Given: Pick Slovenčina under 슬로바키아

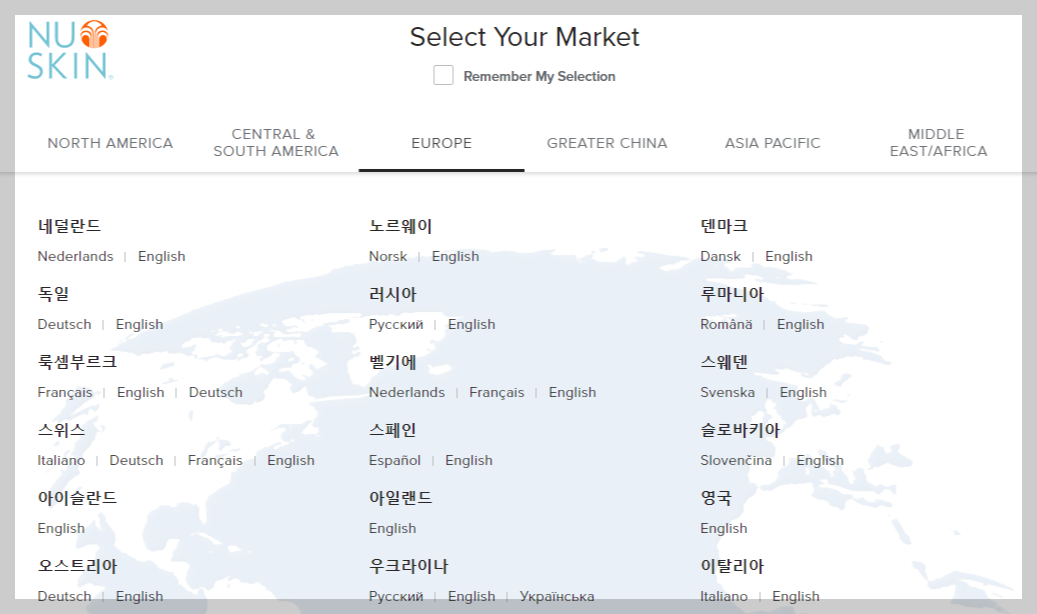Looking at the screenshot, I should point(736,460).
